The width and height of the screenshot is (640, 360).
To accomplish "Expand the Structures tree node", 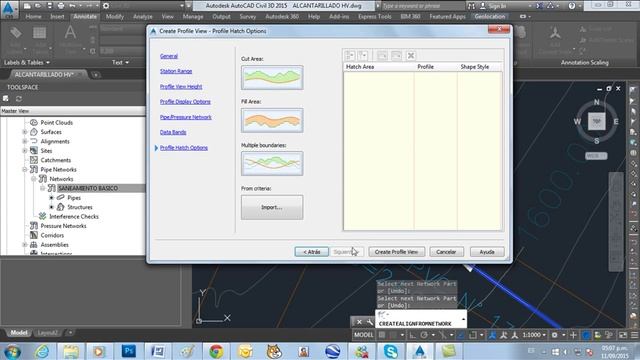I will pyautogui.click(x=51, y=207).
